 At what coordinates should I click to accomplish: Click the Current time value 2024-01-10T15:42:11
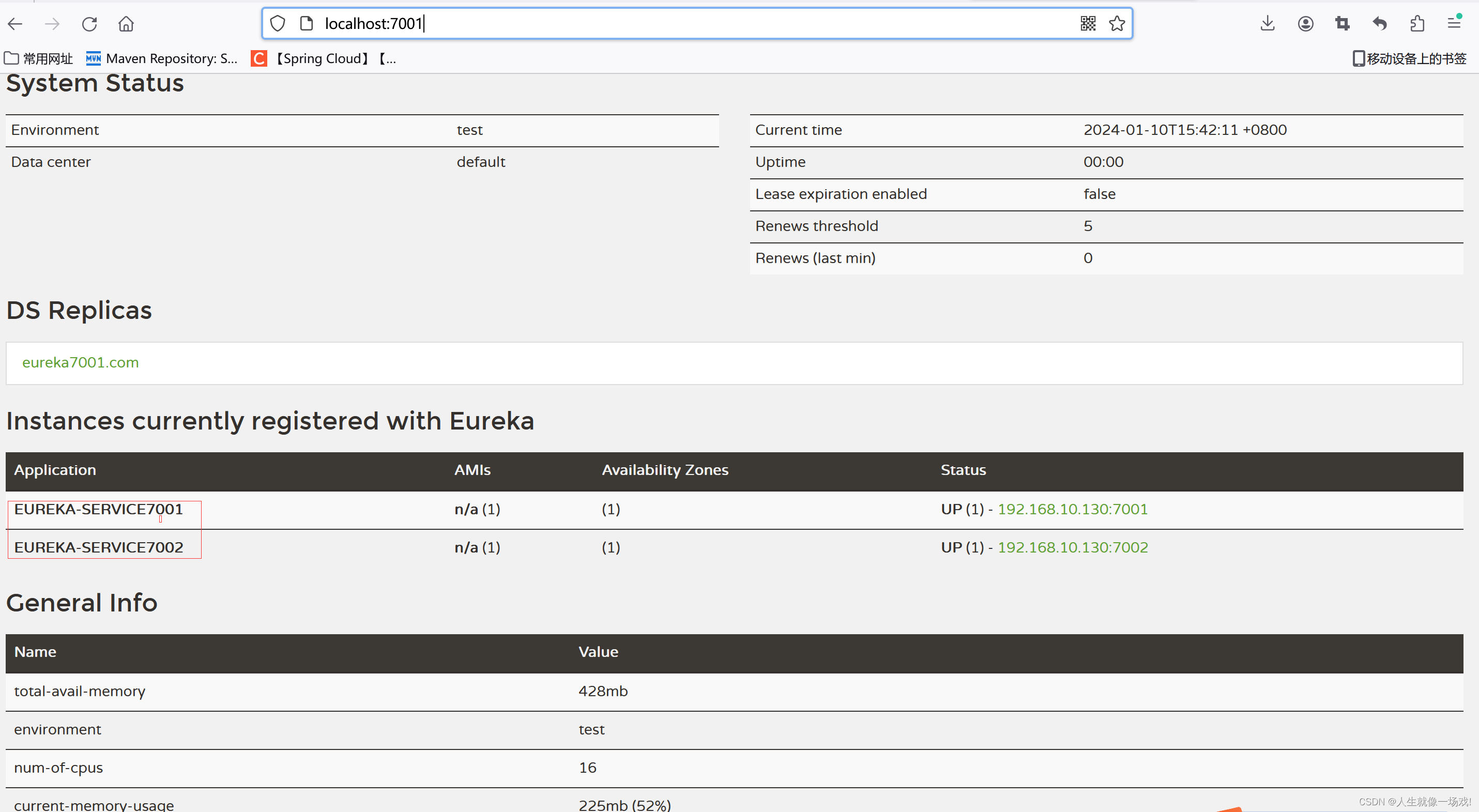click(x=1185, y=130)
